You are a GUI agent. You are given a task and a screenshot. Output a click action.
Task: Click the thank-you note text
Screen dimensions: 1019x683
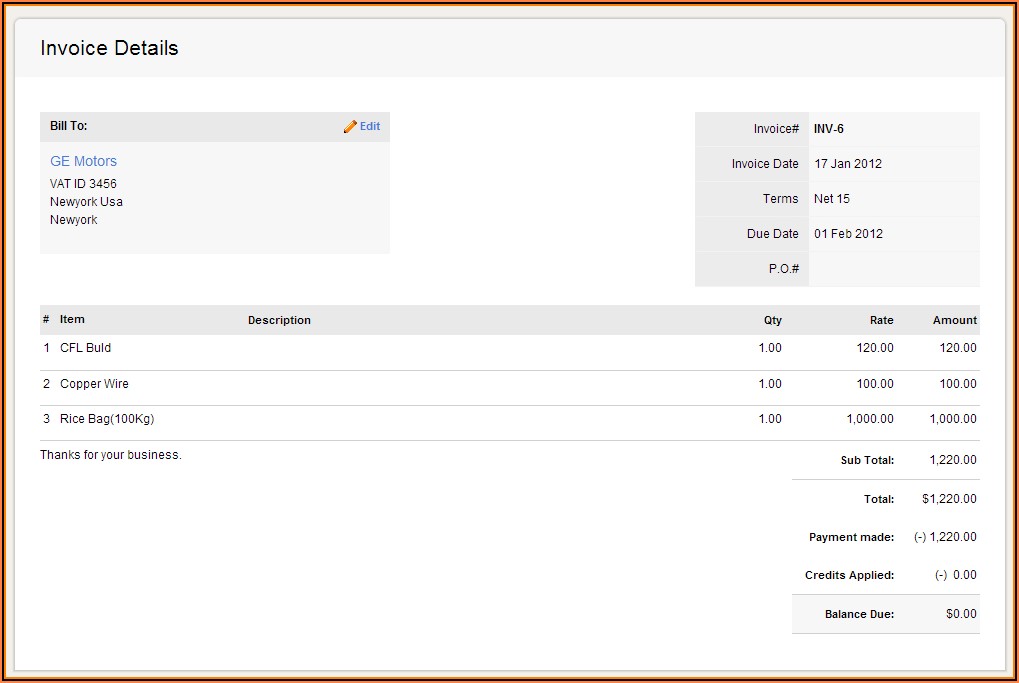109,454
